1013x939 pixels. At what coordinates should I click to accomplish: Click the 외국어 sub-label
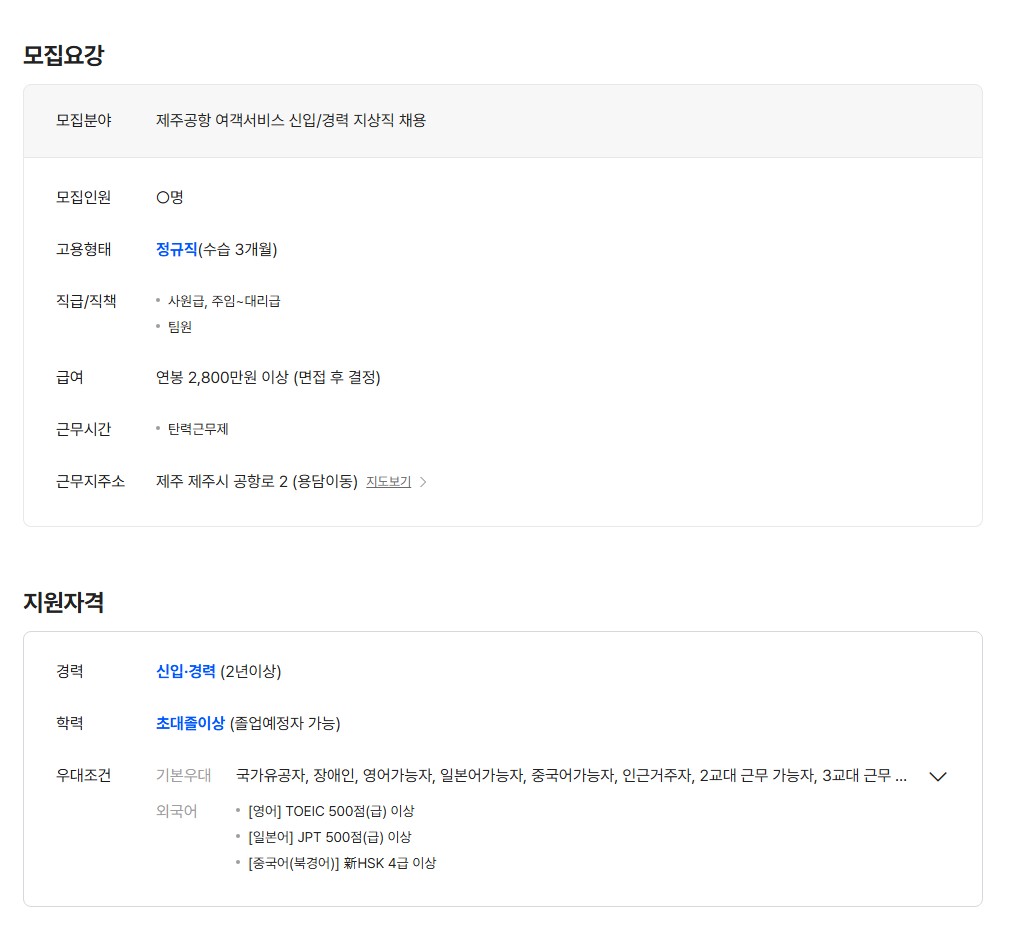[176, 811]
